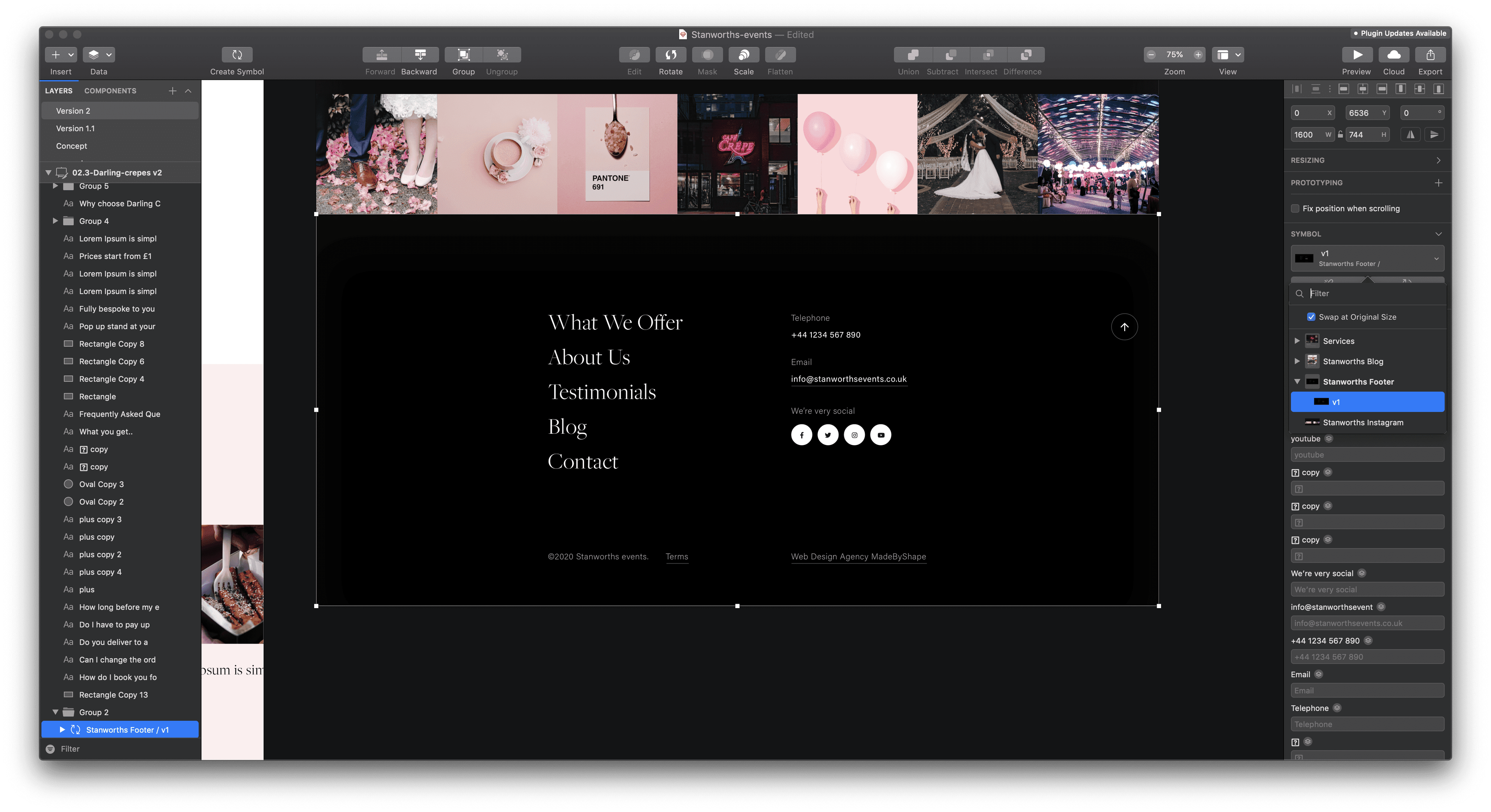Uncheck Swap at Original Size
Image resolution: width=1491 pixels, height=812 pixels.
(1311, 317)
